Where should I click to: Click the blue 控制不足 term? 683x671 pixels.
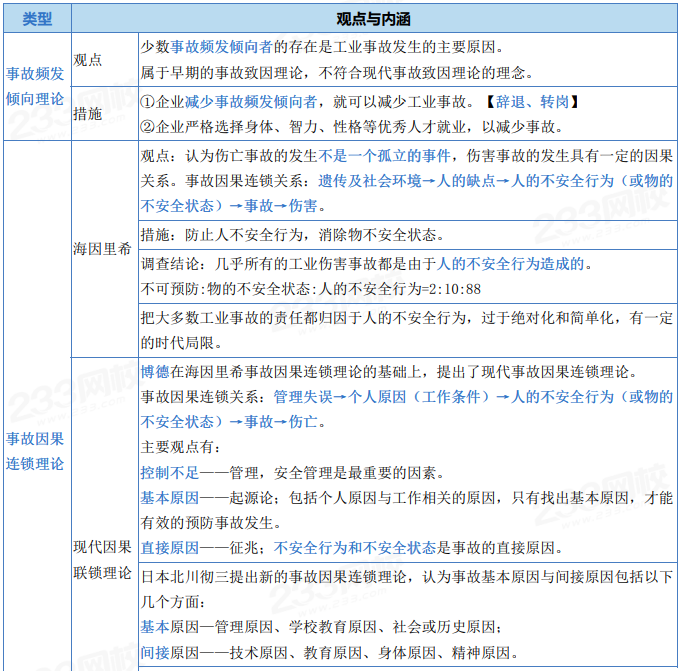pos(170,473)
